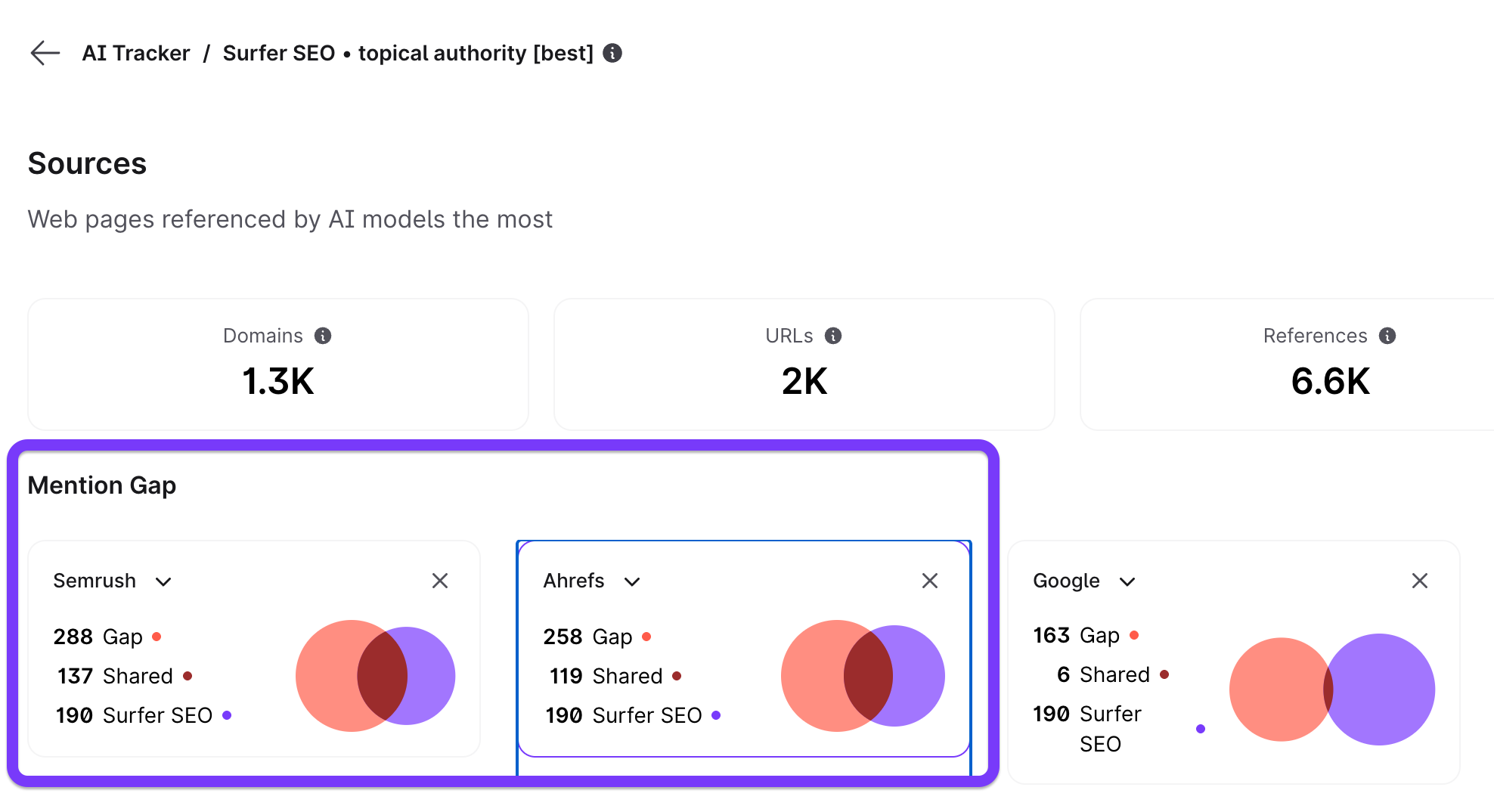Click the back arrow icon
The image size is (1494, 812).
point(45,53)
